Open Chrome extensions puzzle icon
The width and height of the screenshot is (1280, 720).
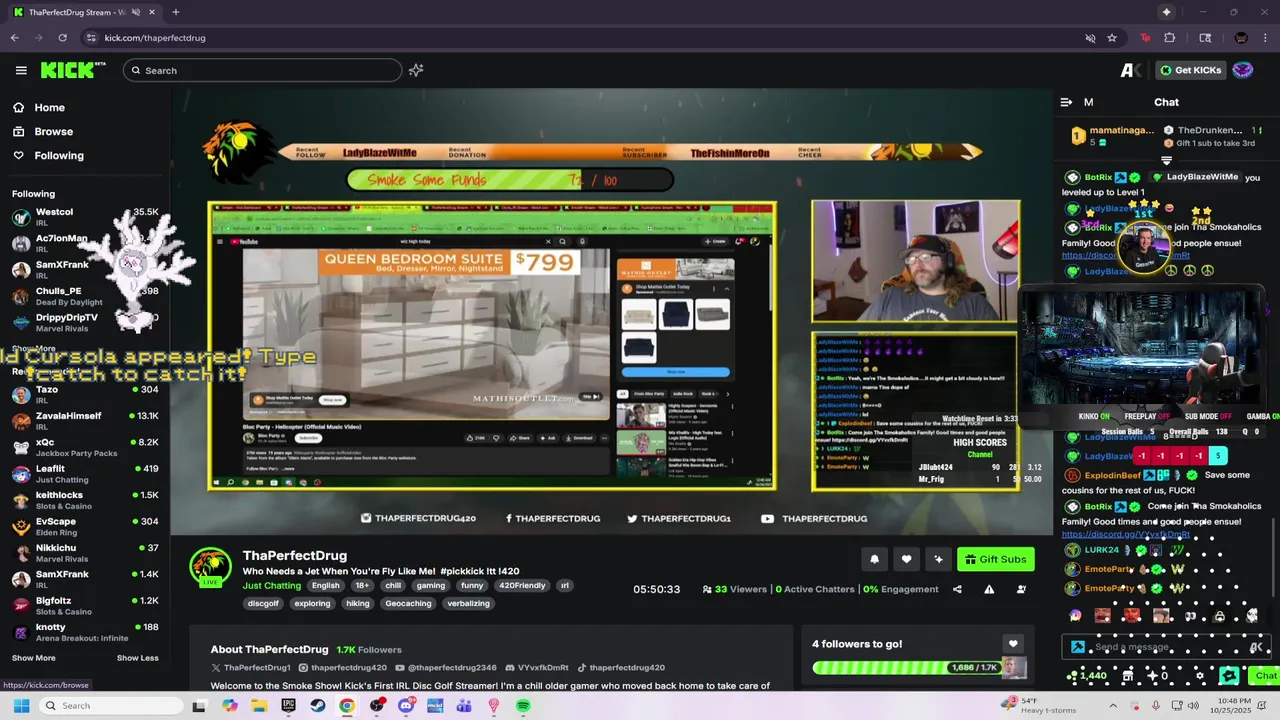tap(1169, 38)
